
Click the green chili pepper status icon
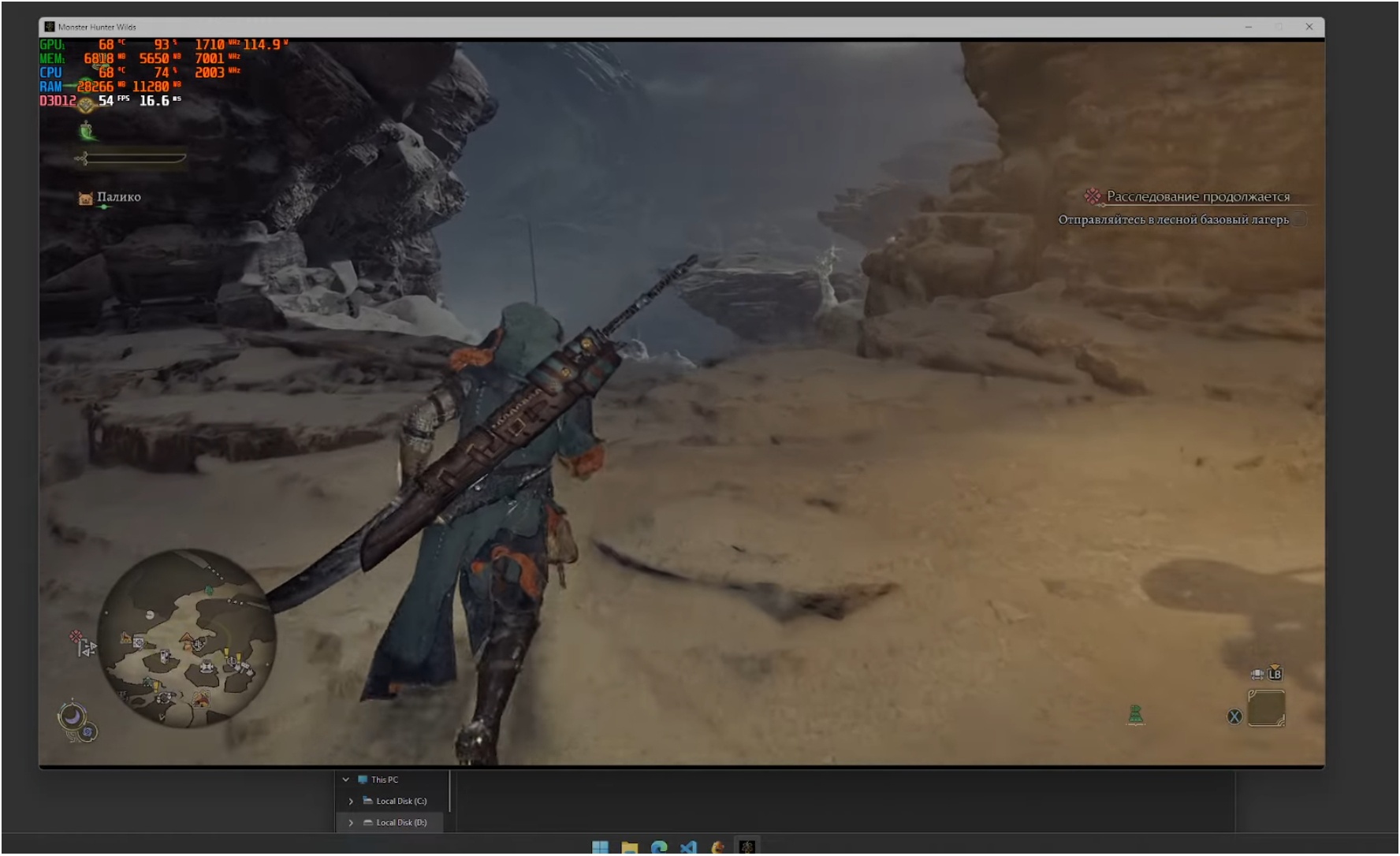87,131
